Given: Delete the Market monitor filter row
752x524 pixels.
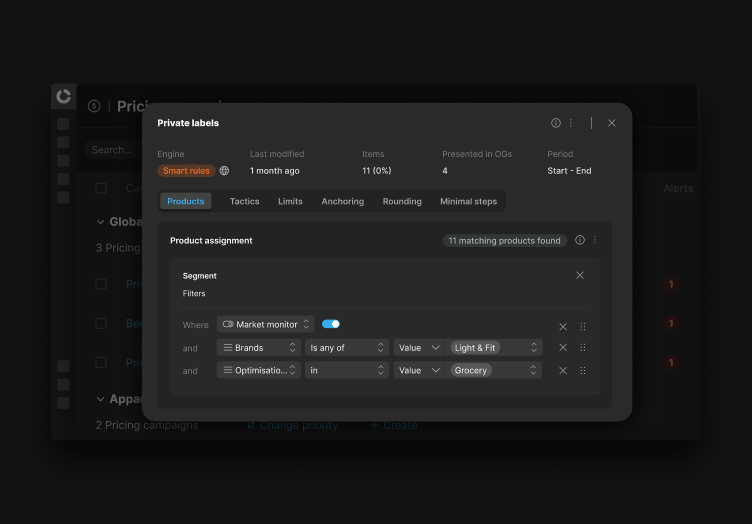Looking at the screenshot, I should 563,327.
